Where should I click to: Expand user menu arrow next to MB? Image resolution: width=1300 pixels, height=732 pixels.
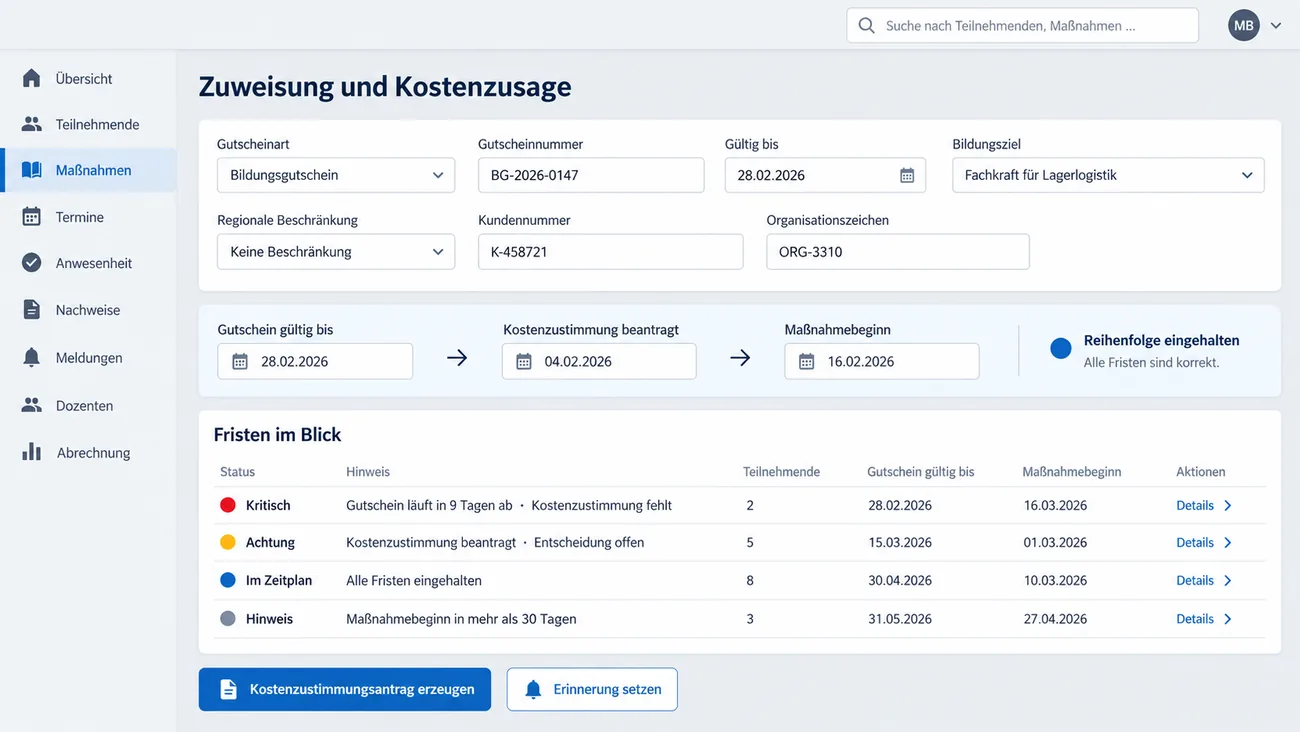click(x=1276, y=26)
